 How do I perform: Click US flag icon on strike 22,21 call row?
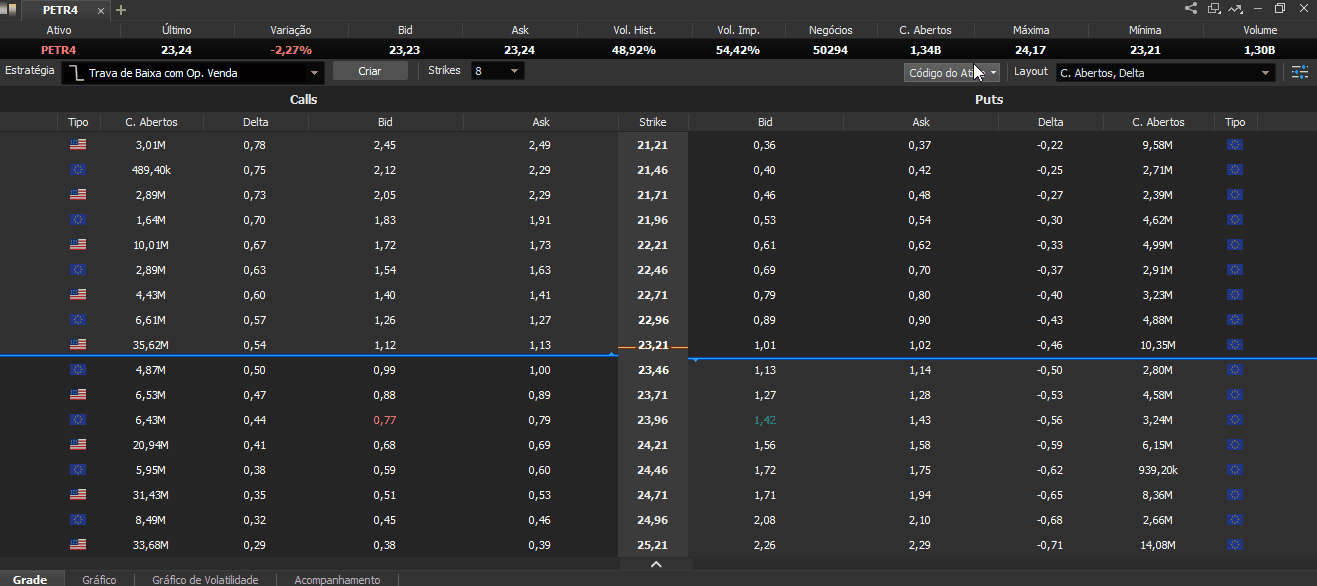click(78, 245)
